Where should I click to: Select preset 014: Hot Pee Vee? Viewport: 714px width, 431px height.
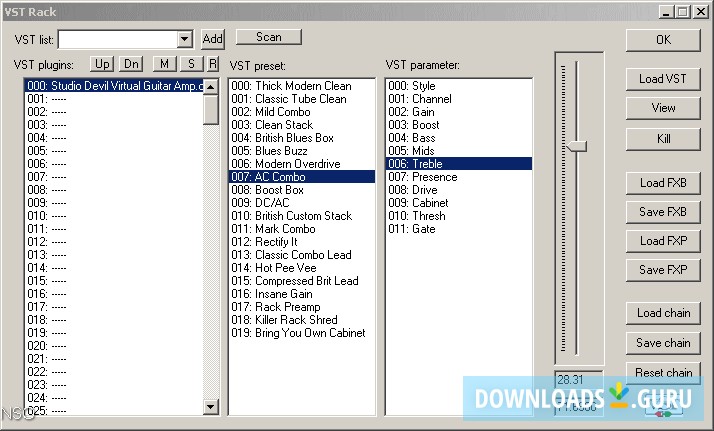(x=302, y=268)
